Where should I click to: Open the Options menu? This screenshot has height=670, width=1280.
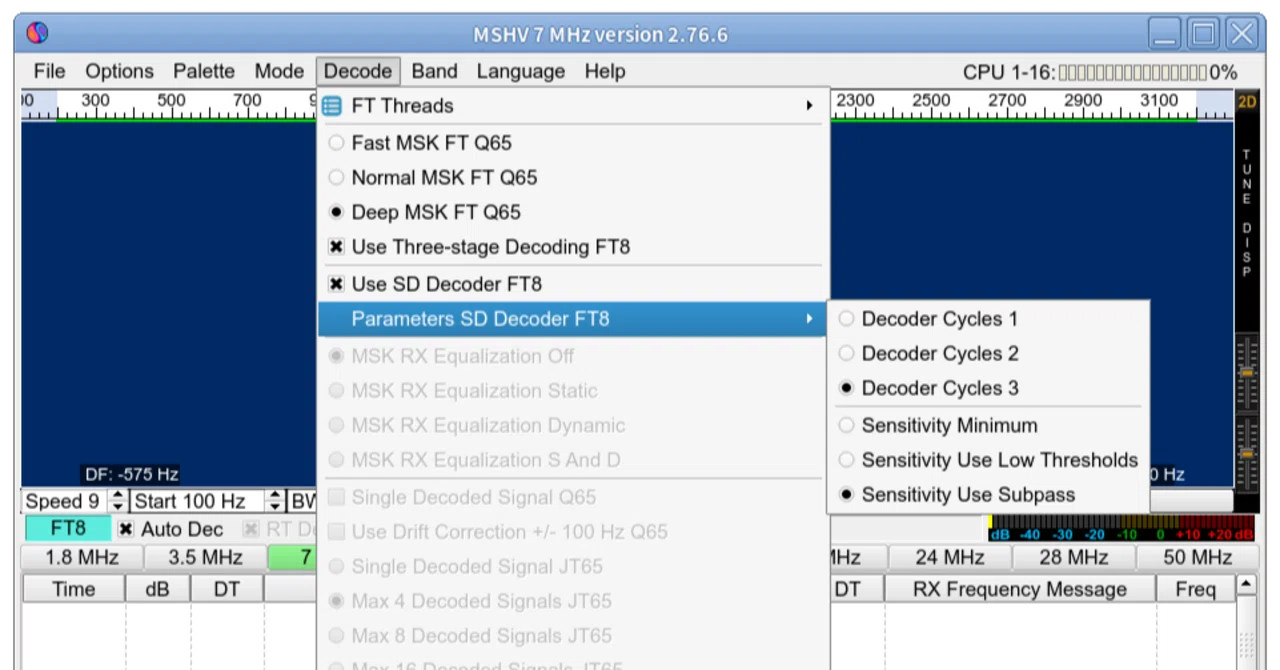(x=120, y=72)
